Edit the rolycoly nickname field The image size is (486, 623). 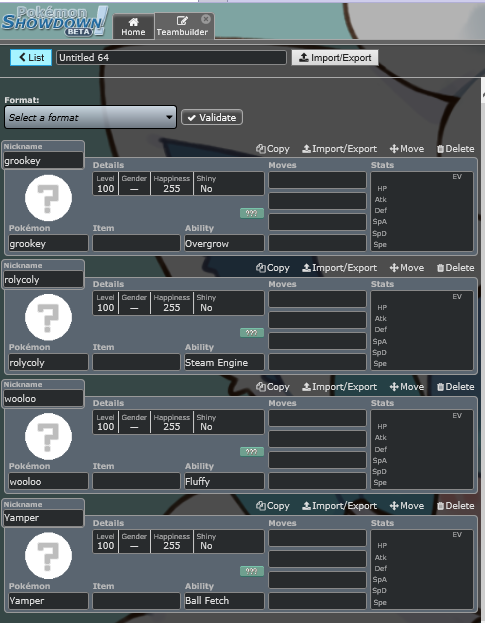click(x=43, y=279)
